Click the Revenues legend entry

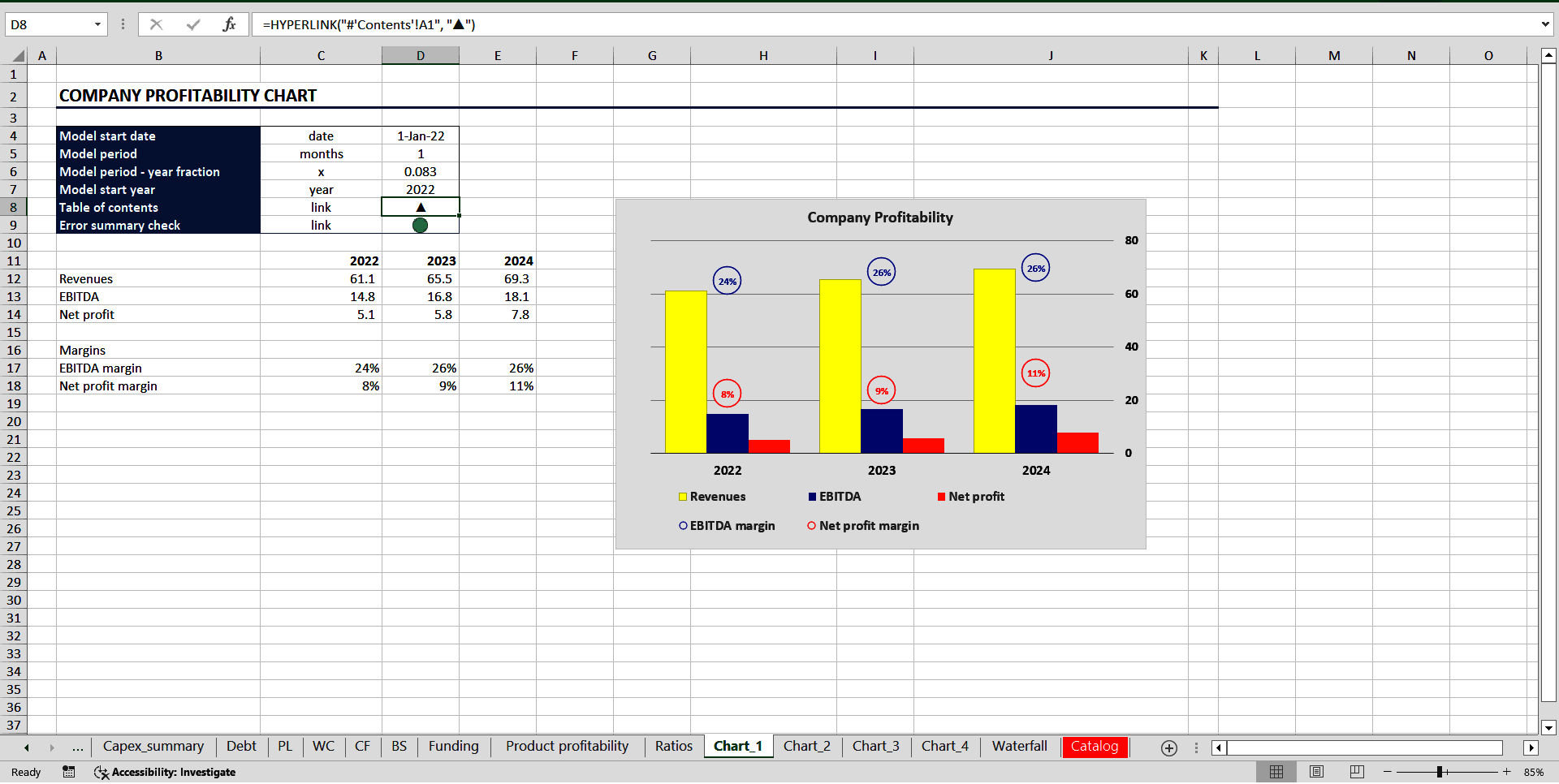712,497
